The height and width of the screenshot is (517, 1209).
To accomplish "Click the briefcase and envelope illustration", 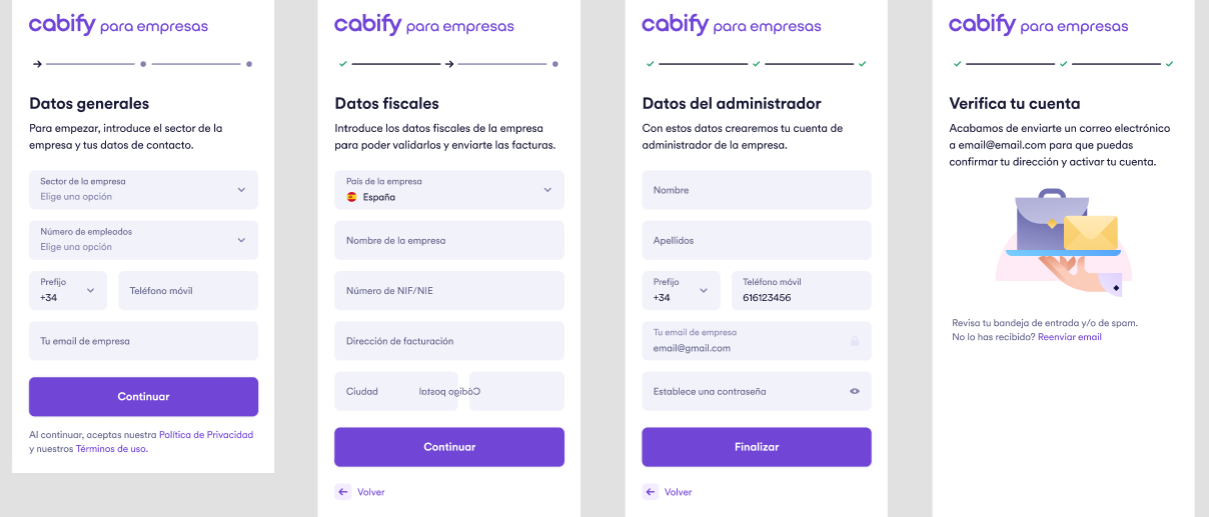I will (x=1063, y=238).
